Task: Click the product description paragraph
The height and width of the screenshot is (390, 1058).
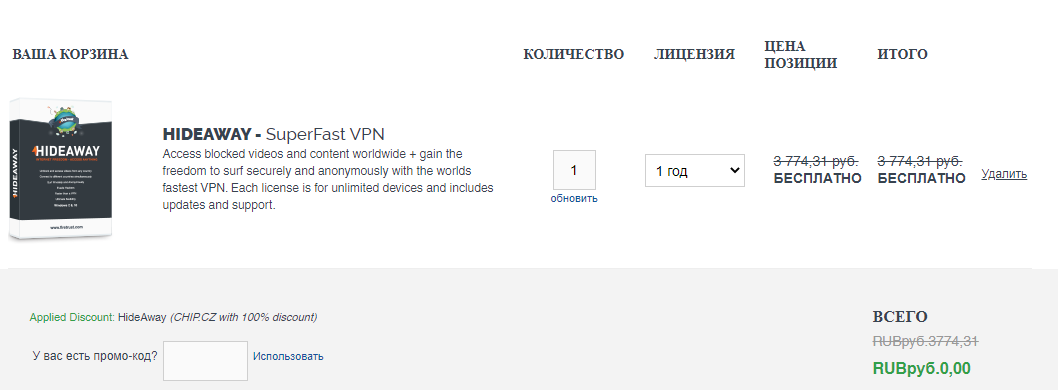Action: (x=328, y=179)
